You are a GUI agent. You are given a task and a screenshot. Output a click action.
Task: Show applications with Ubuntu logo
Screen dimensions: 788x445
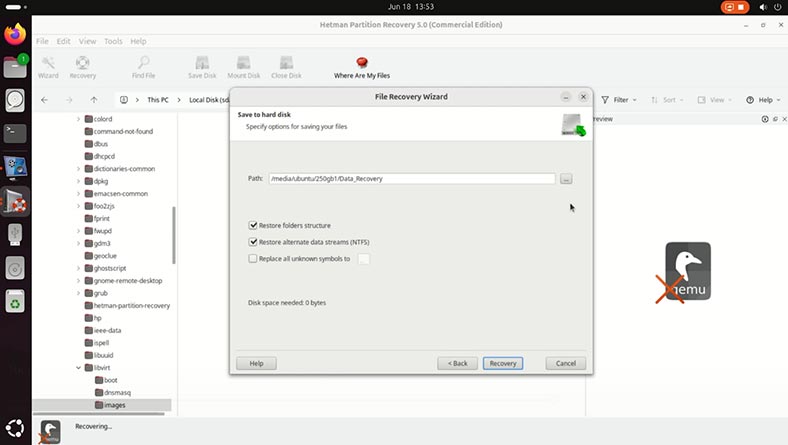[x=15, y=428]
